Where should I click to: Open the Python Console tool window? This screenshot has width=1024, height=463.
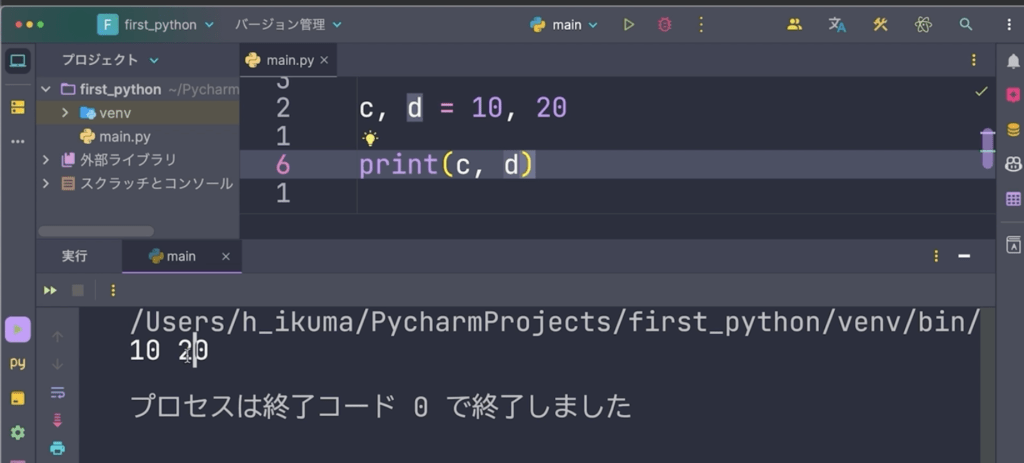[17, 363]
